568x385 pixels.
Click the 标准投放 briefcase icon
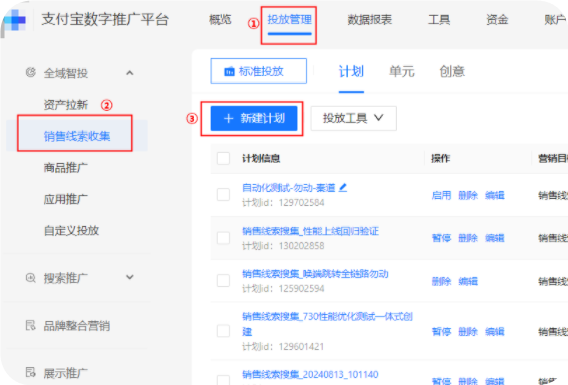(x=229, y=71)
